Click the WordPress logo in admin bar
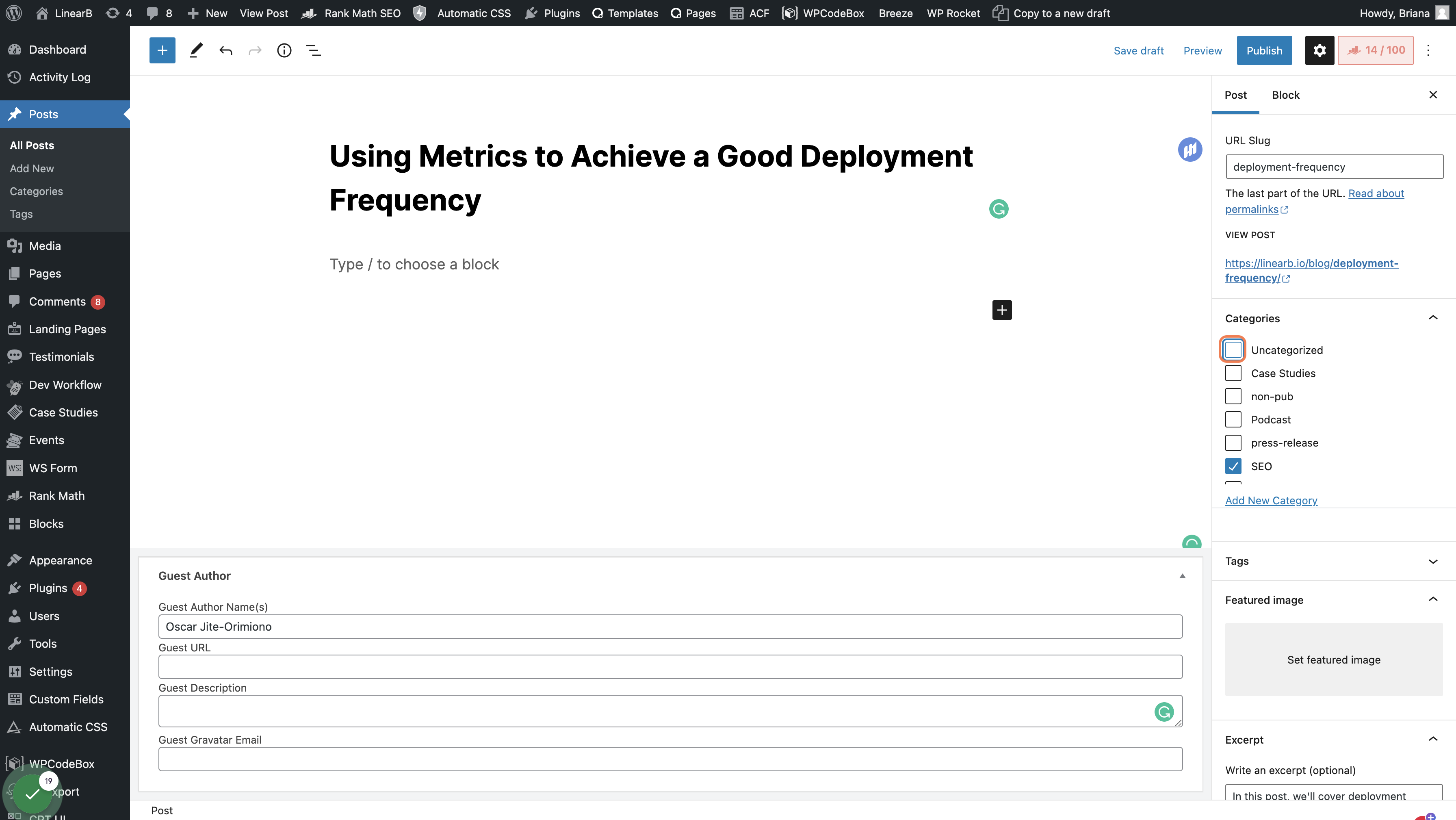Screen dimensions: 1456x820 coord(13,13)
